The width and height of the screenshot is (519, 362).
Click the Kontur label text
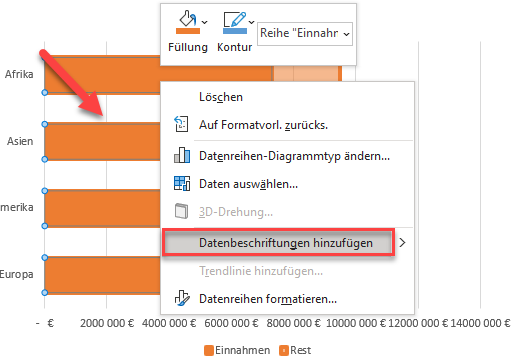[x=235, y=47]
